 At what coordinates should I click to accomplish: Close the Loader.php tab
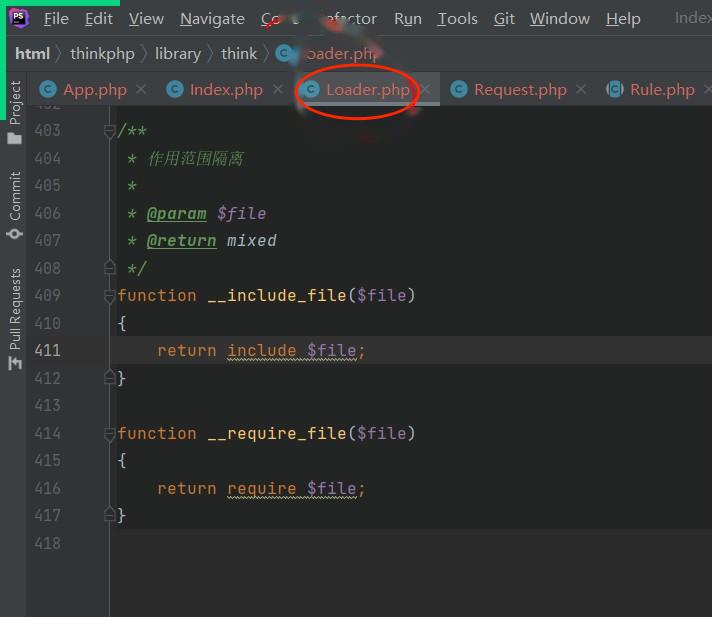[x=425, y=89]
